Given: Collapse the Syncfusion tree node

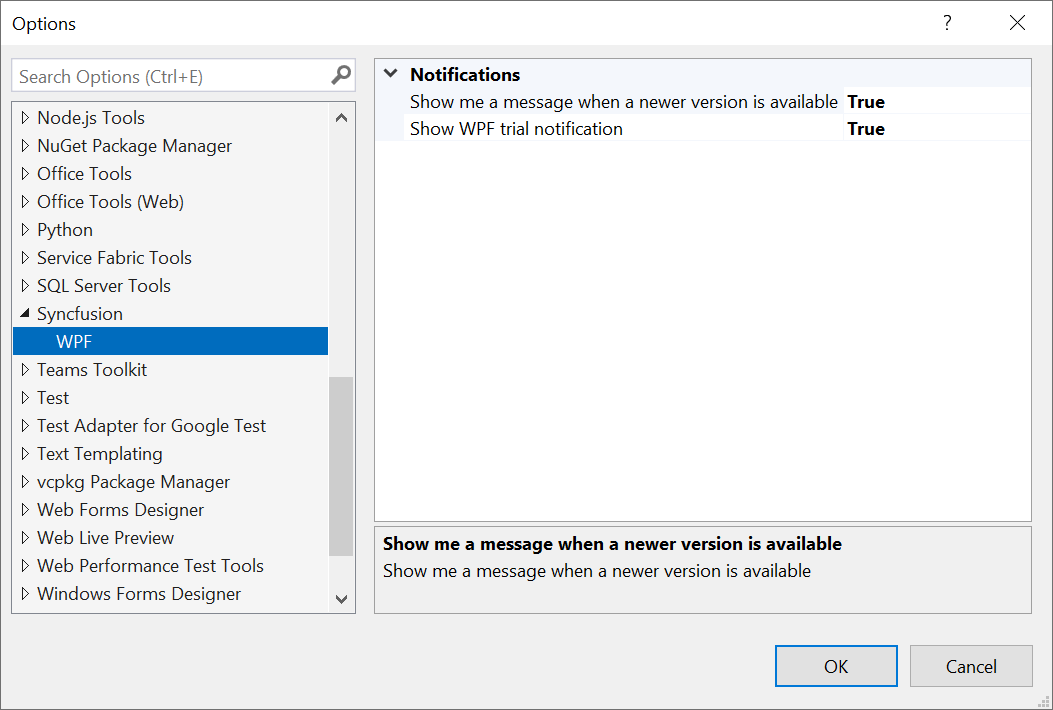Looking at the screenshot, I should pyautogui.click(x=25, y=313).
